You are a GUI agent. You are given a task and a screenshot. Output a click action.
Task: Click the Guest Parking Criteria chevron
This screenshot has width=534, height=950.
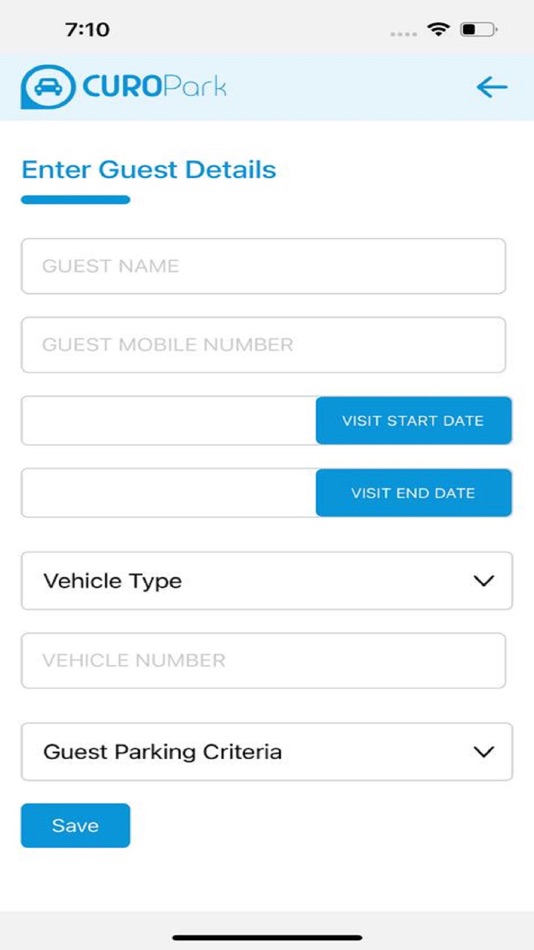click(x=483, y=752)
